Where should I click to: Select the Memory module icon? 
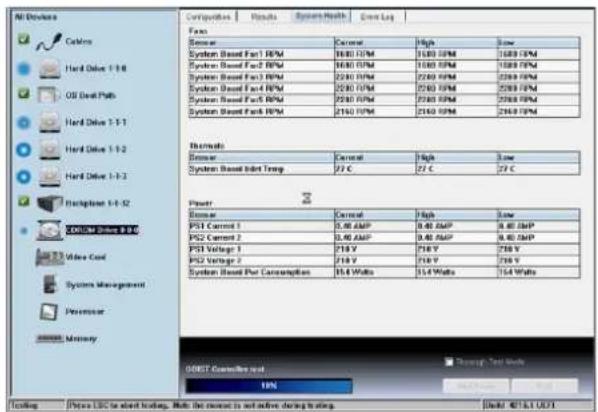click(50, 338)
